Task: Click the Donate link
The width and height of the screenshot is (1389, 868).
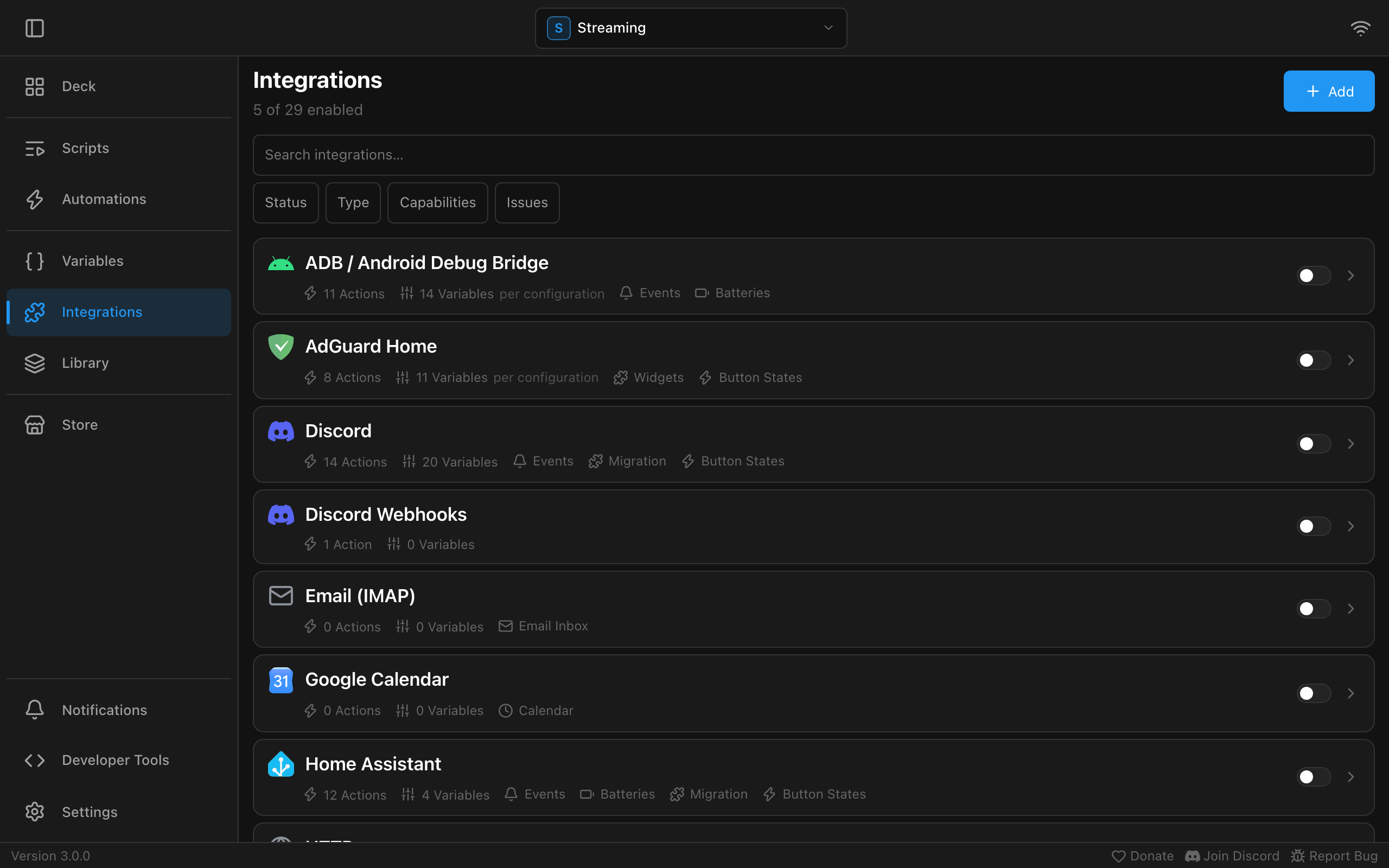Action: pos(1142,856)
